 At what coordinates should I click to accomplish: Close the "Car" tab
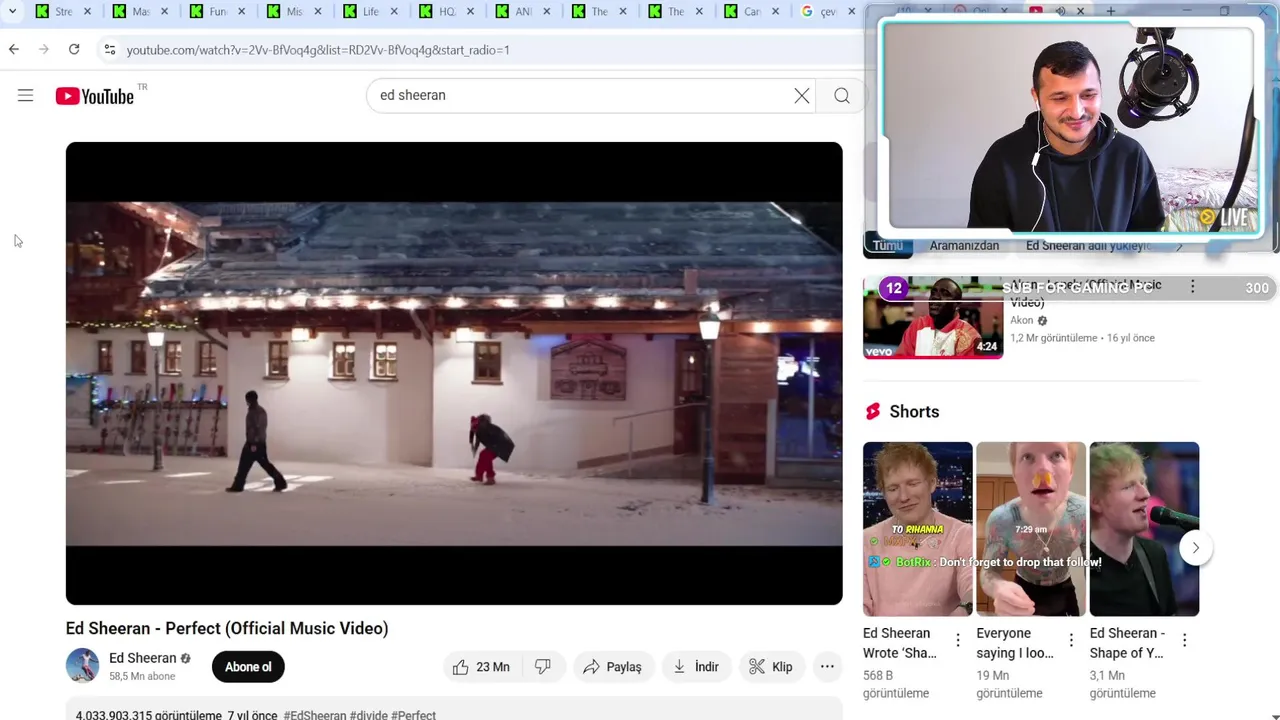pyautogui.click(x=776, y=12)
